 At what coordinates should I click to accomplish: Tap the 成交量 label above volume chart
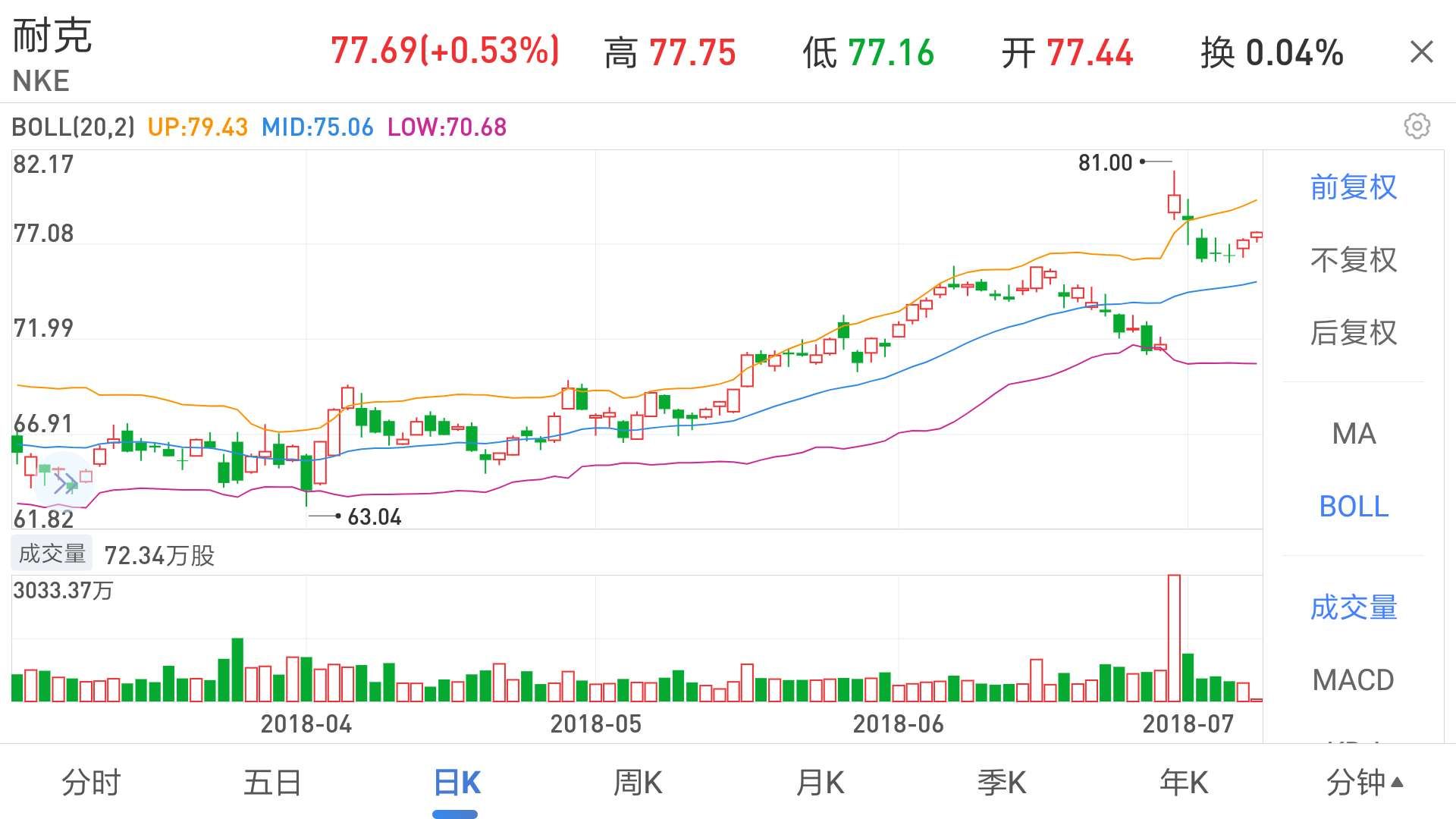(x=52, y=554)
